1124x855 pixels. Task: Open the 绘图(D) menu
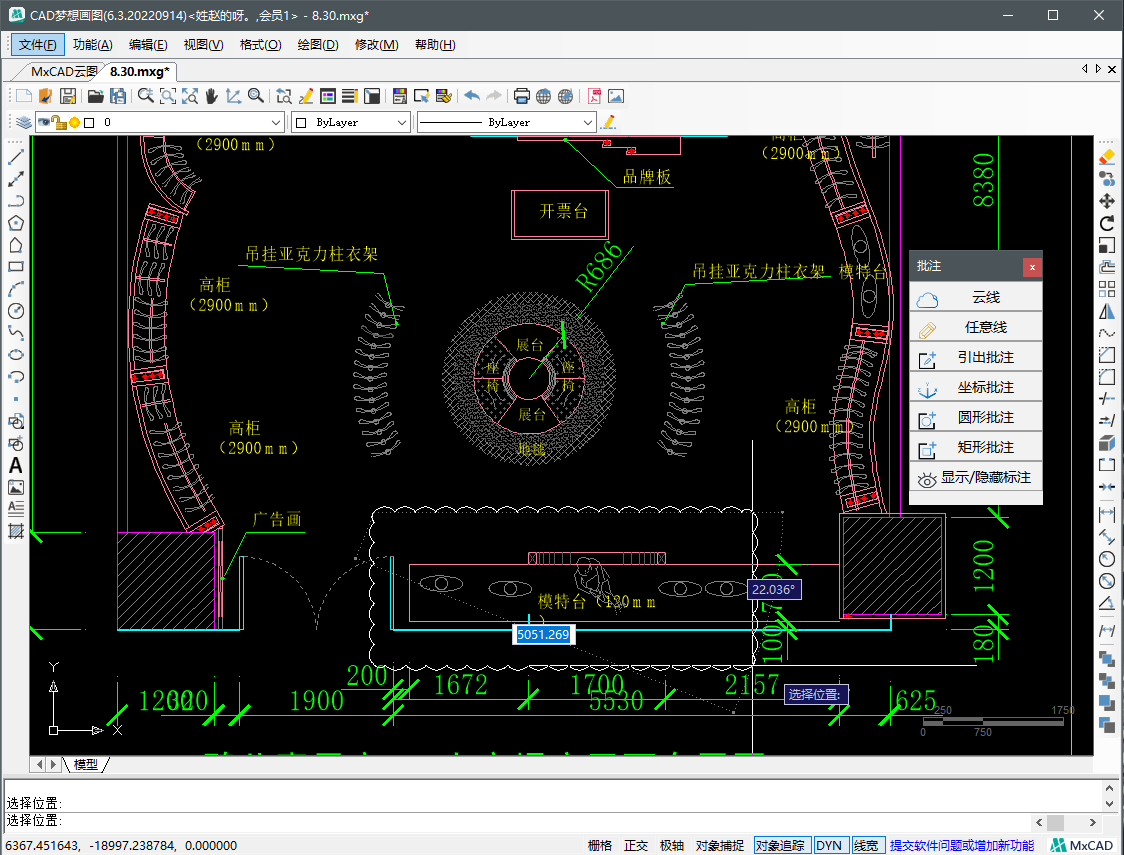pos(318,44)
